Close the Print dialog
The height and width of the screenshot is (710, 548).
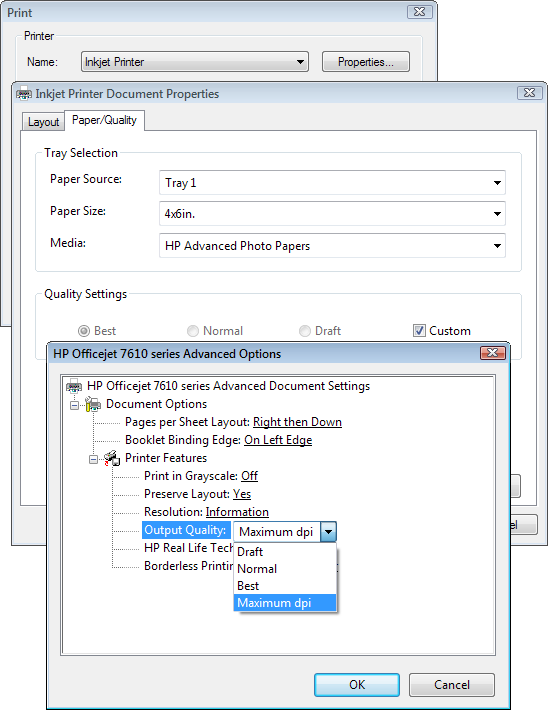click(420, 12)
